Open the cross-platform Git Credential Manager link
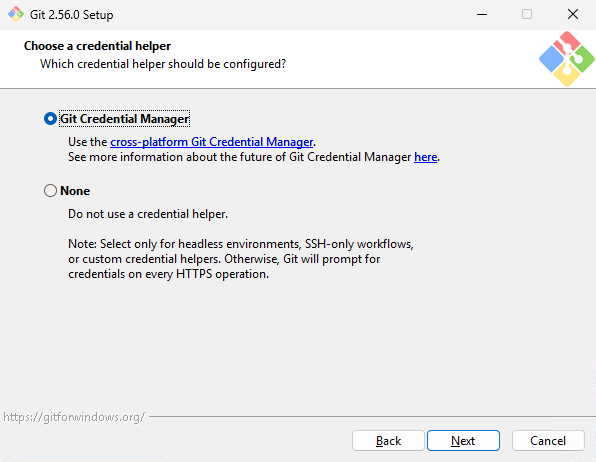596x462 pixels. [x=212, y=142]
